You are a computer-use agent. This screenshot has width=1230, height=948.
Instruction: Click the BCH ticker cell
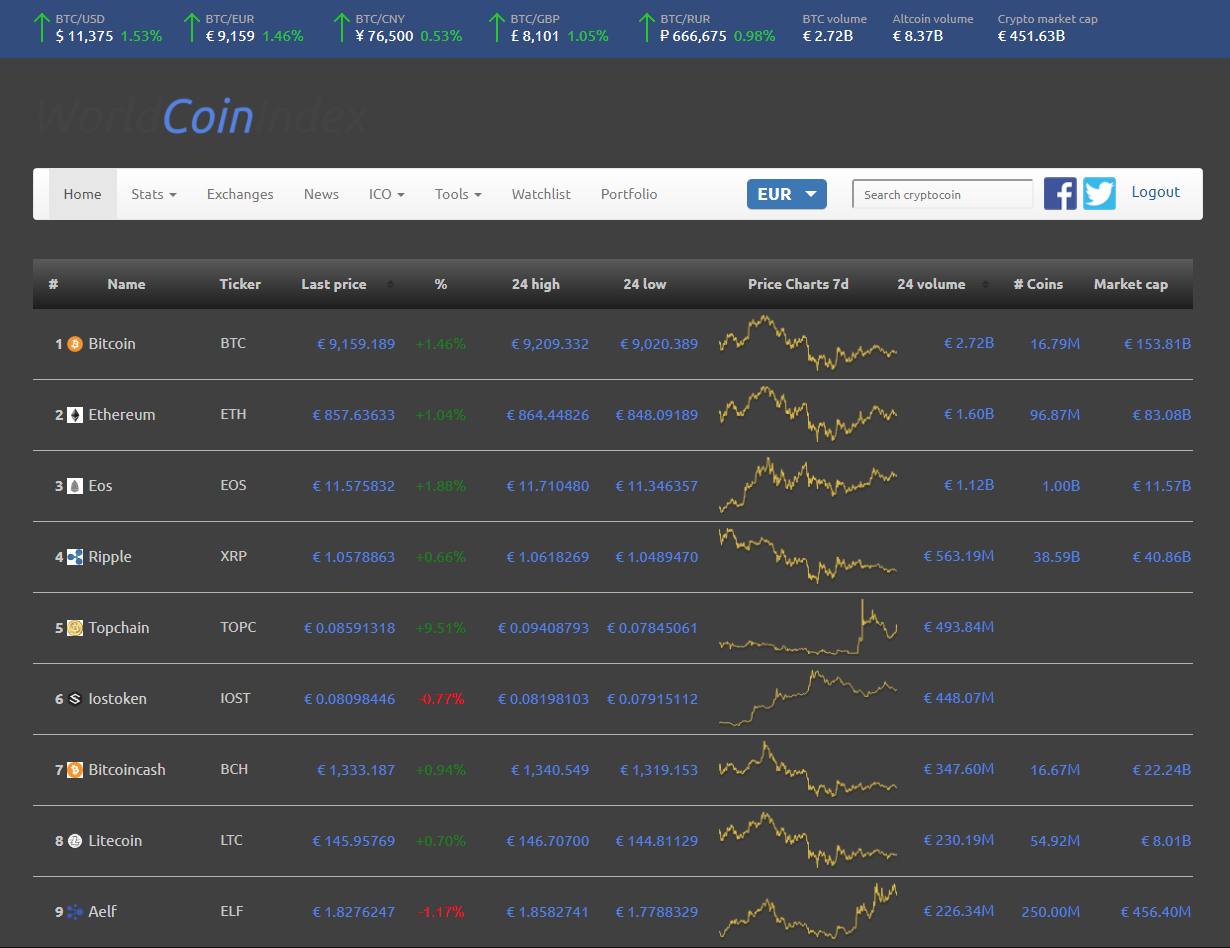234,770
